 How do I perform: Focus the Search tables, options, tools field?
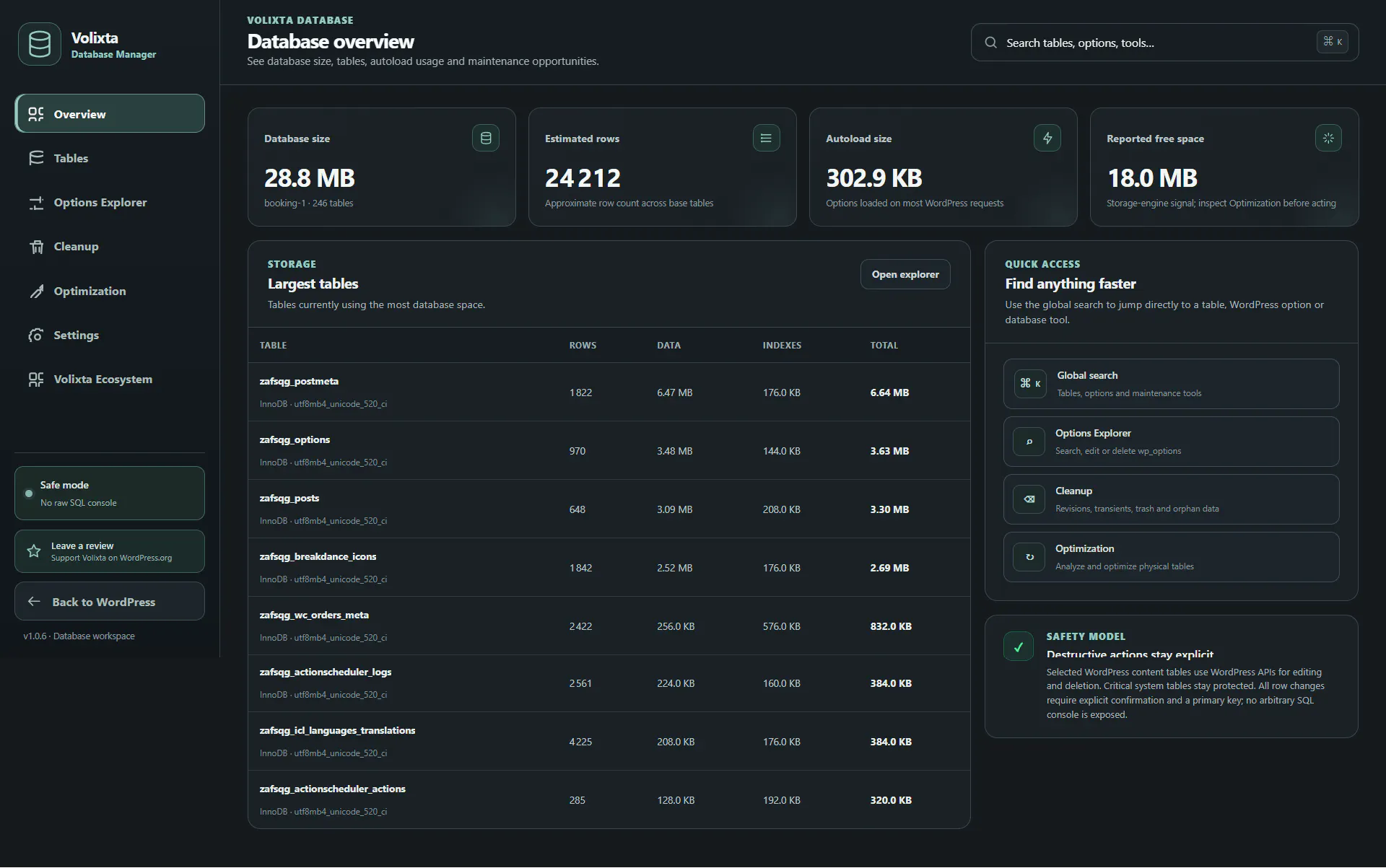[1165, 43]
